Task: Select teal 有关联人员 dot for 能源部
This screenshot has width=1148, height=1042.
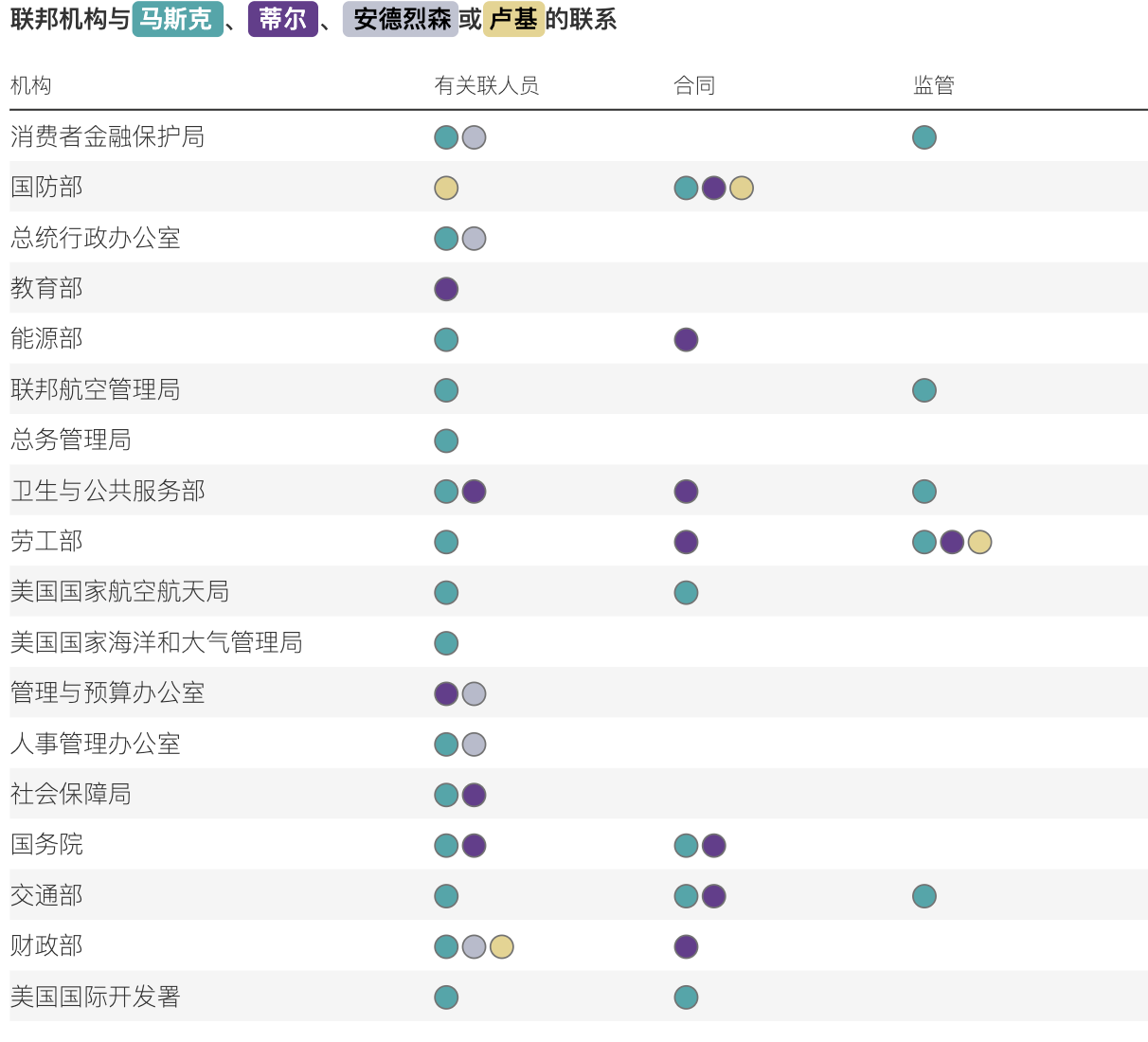Action: pos(446,339)
